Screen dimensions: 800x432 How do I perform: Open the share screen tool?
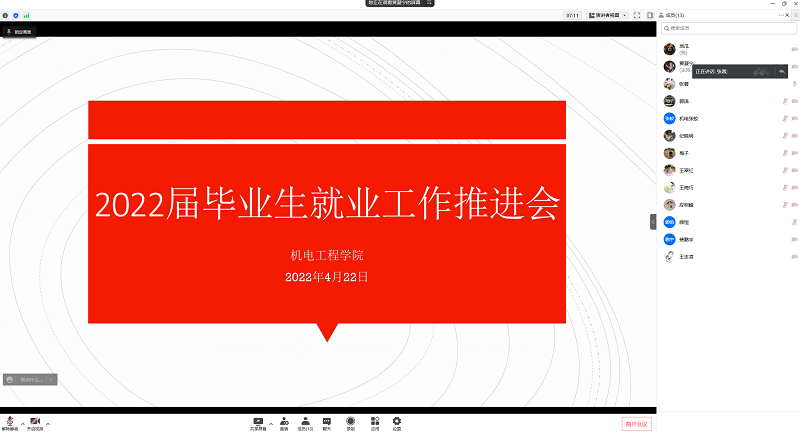tap(258, 422)
